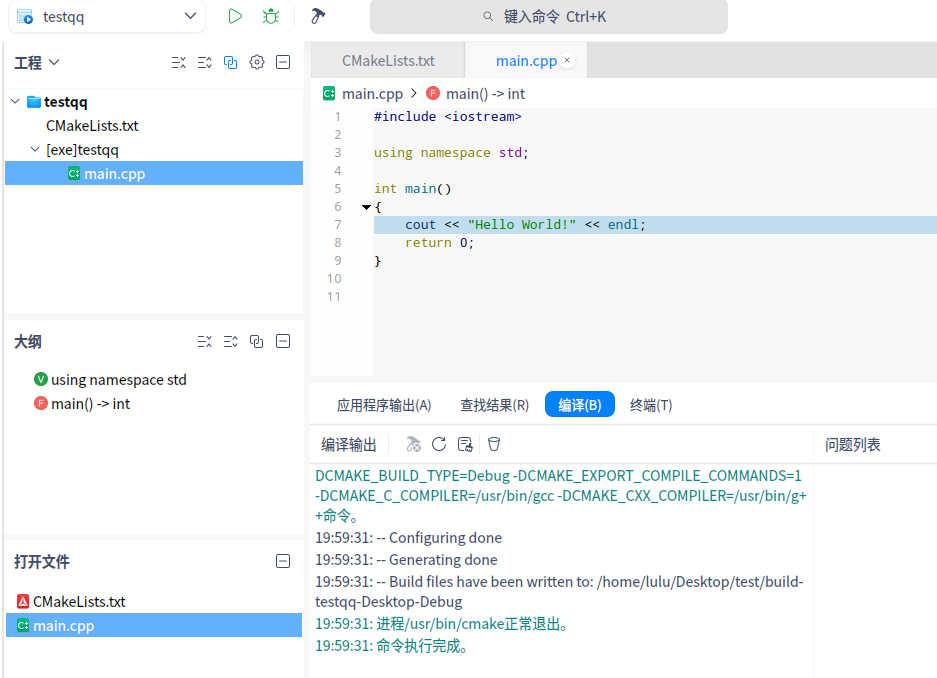Toggle editor sync link in 工程 panel
This screenshot has width=937, height=678.
point(231,62)
